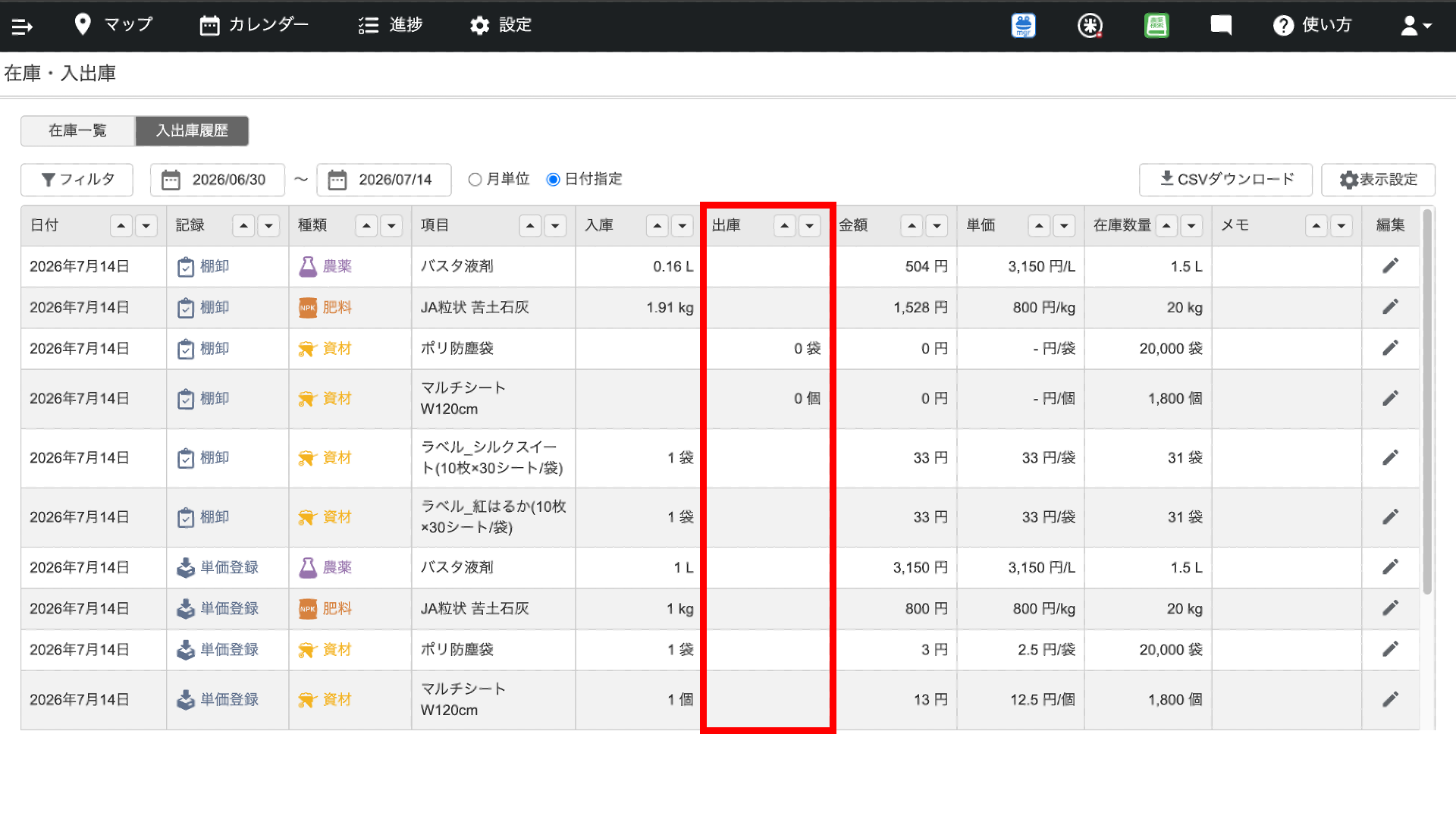The width and height of the screenshot is (1456, 819).
Task: Click the CSVダウンロード button
Action: point(1225,180)
